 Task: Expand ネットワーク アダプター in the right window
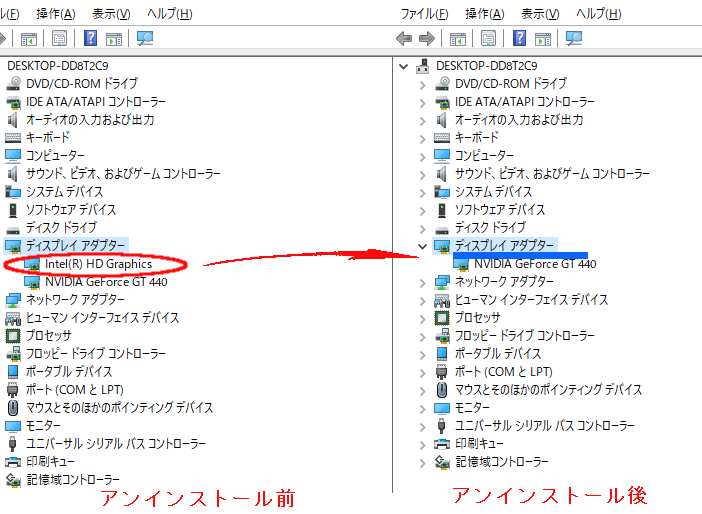pos(422,282)
